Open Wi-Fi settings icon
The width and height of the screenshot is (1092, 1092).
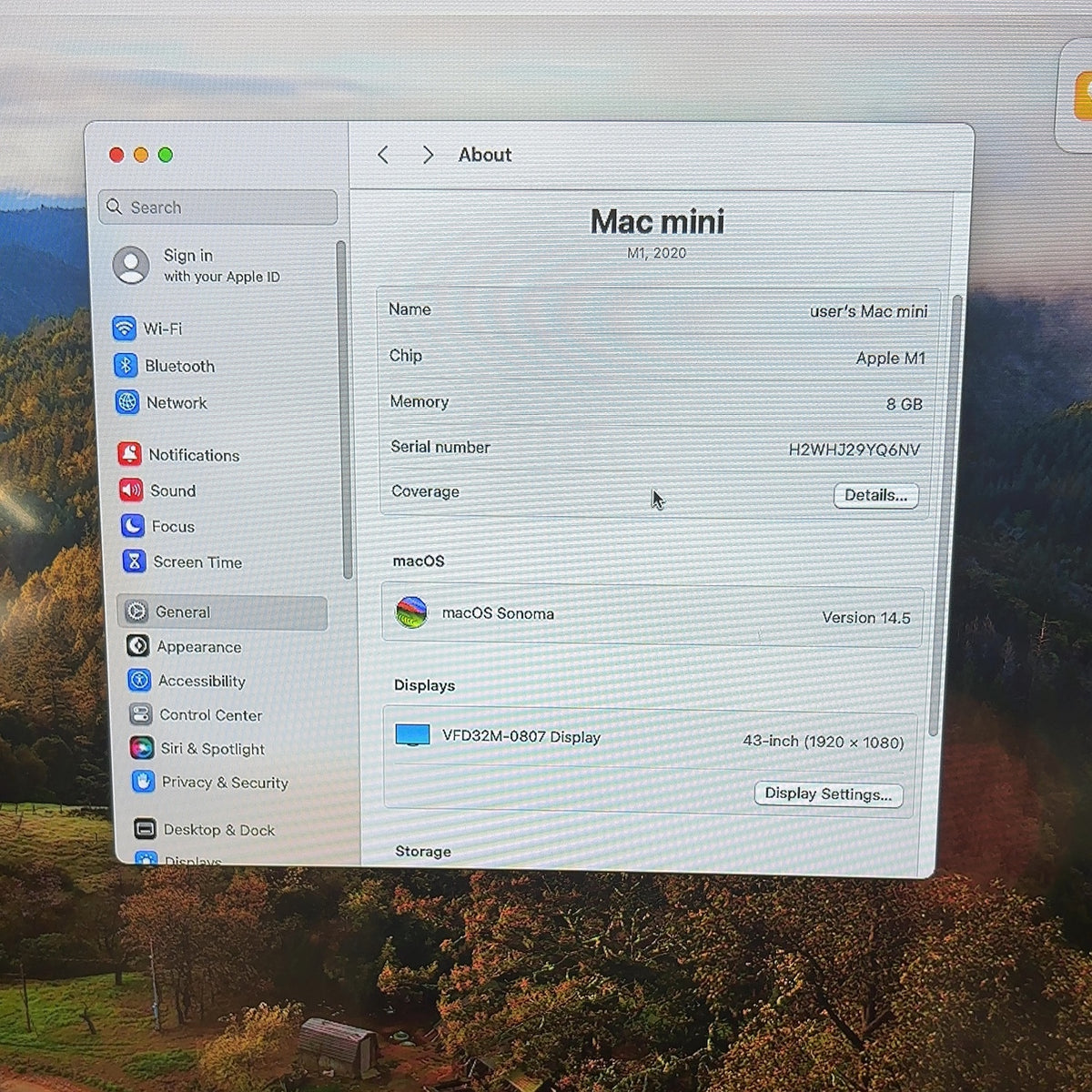coord(124,328)
